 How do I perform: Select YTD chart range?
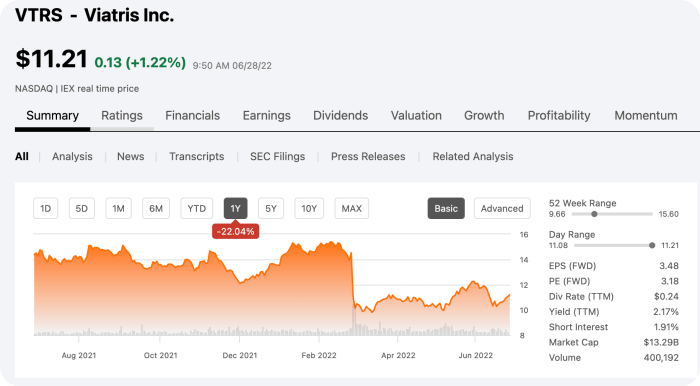pyautogui.click(x=196, y=208)
